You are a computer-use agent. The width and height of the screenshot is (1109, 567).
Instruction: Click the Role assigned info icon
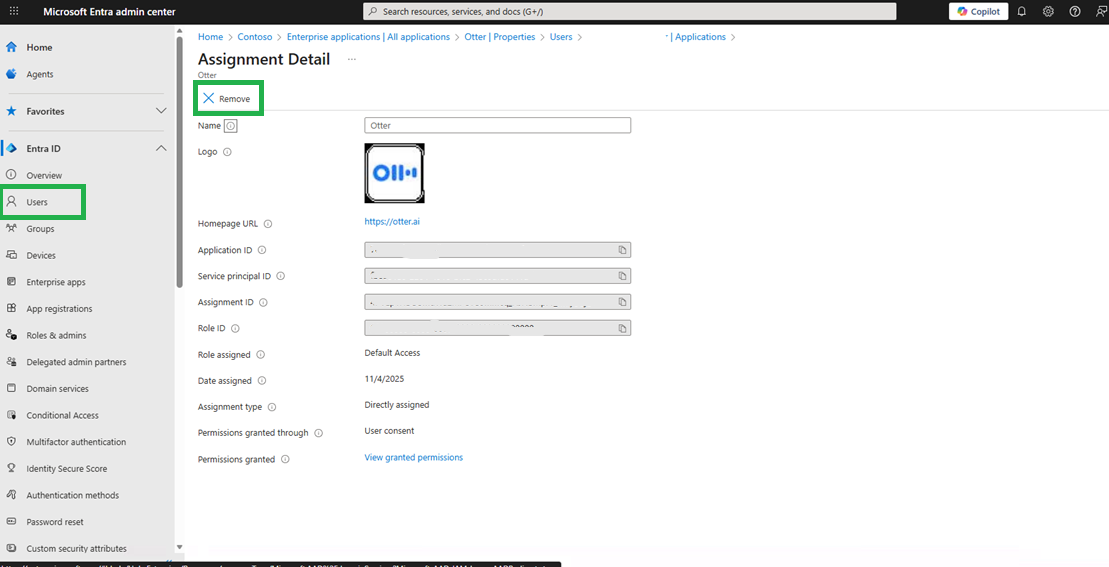[260, 355]
